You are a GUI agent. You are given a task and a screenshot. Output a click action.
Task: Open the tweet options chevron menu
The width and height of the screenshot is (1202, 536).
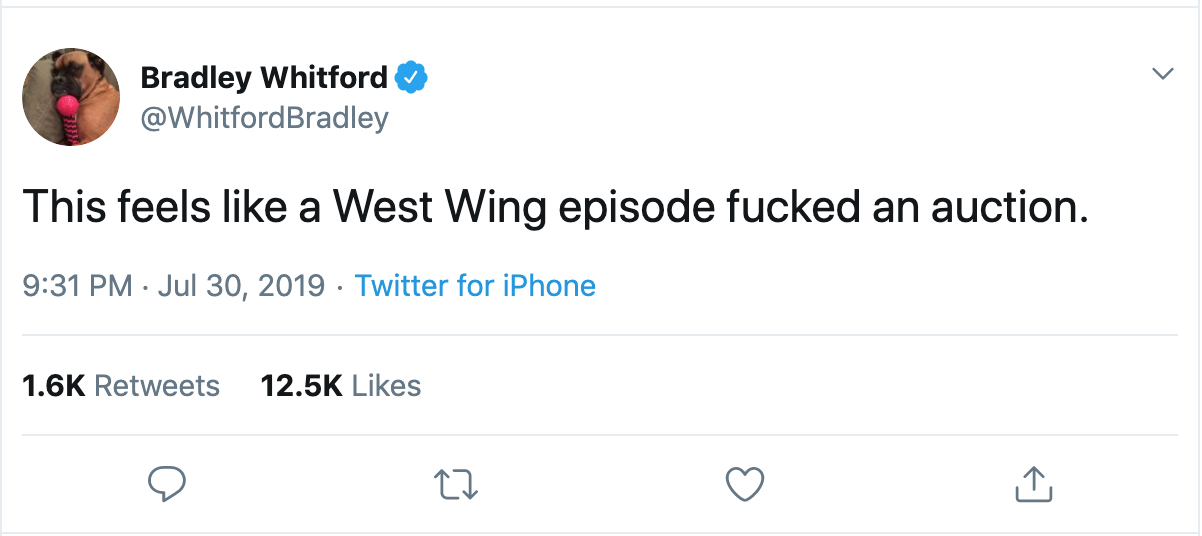(x=1162, y=74)
